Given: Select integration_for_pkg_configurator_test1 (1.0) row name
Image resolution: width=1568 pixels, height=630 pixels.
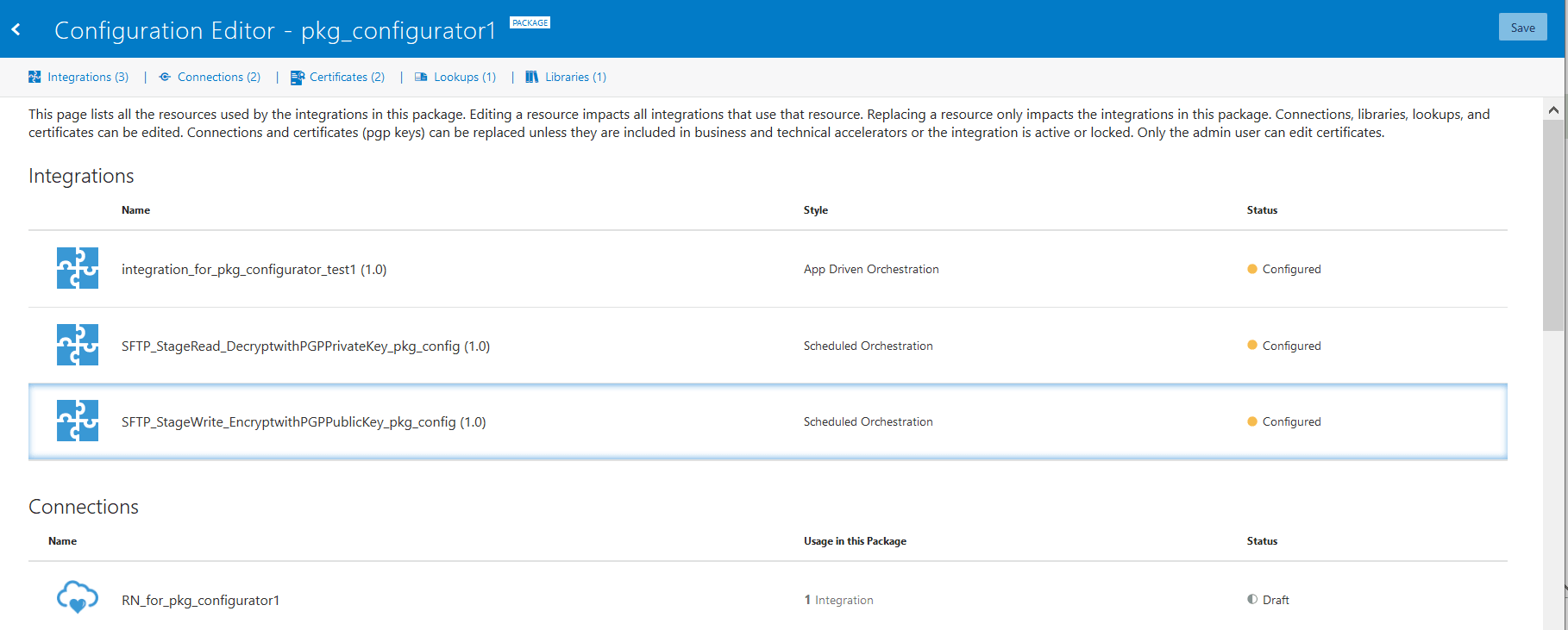Looking at the screenshot, I should pyautogui.click(x=254, y=270).
